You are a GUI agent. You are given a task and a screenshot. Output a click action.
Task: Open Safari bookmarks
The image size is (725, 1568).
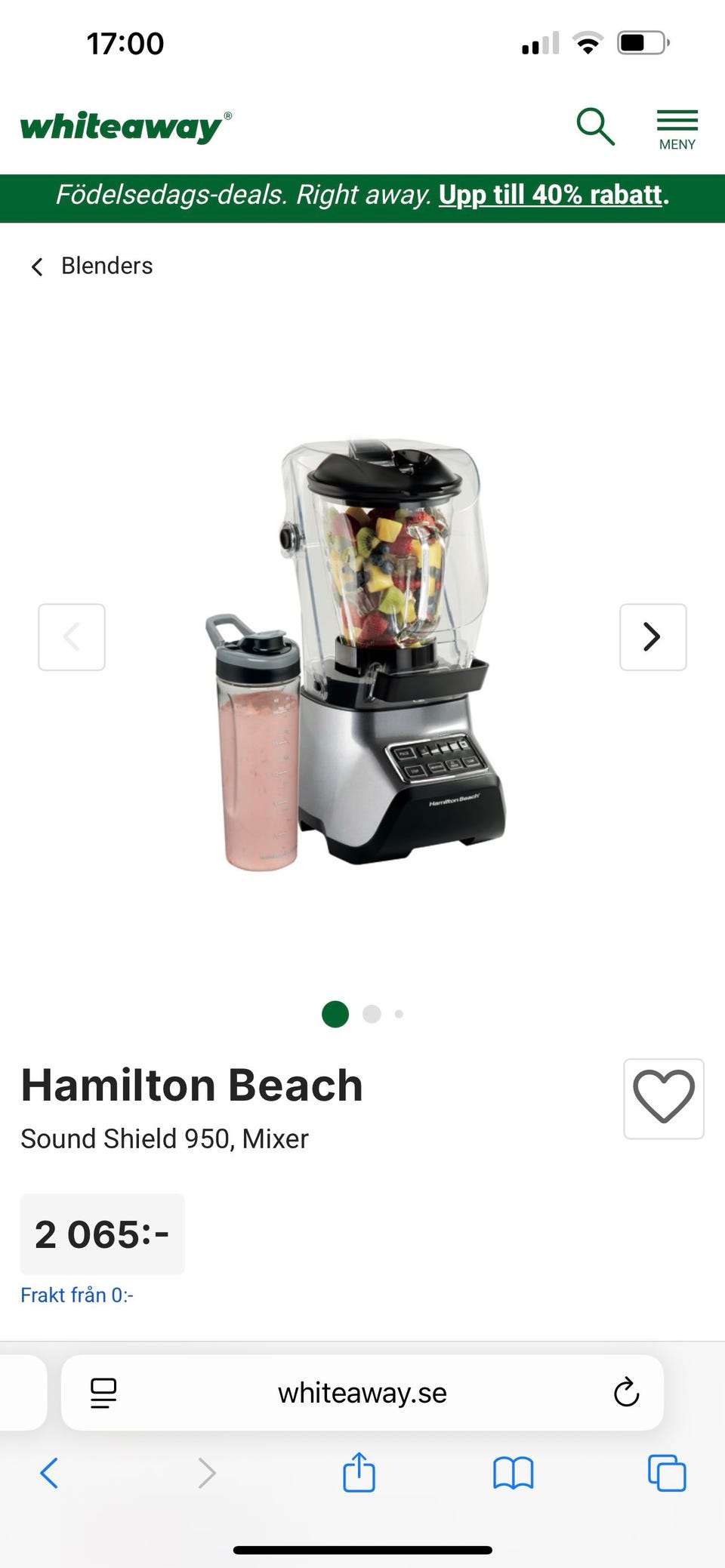[x=514, y=1472]
